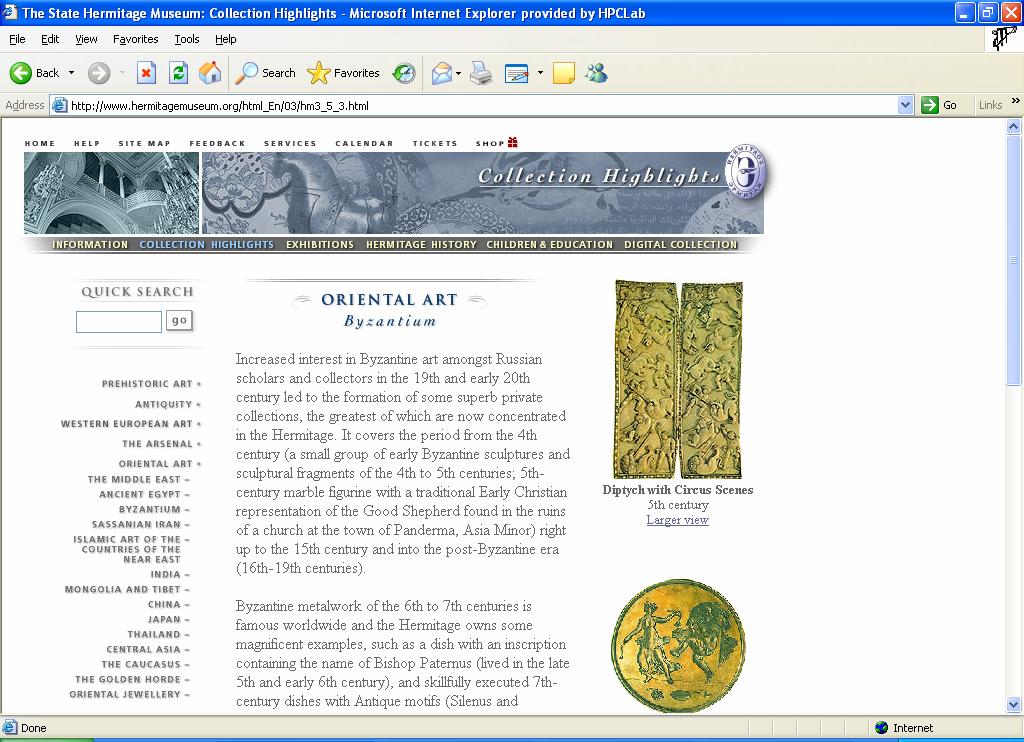Open THE GOLDEN HORDE in sidebar
Viewport: 1024px width, 742px height.
click(128, 679)
